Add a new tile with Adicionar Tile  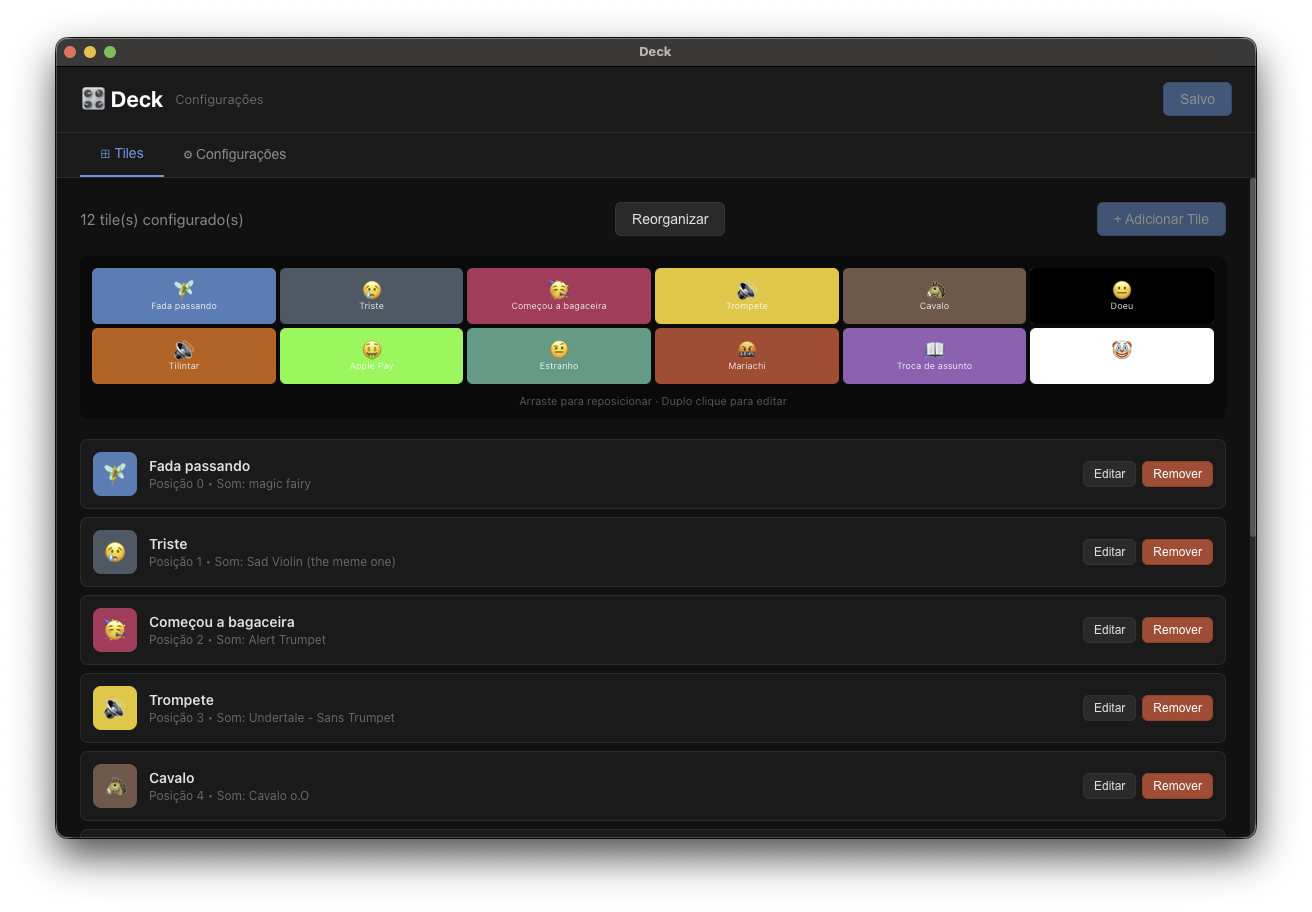tap(1161, 219)
